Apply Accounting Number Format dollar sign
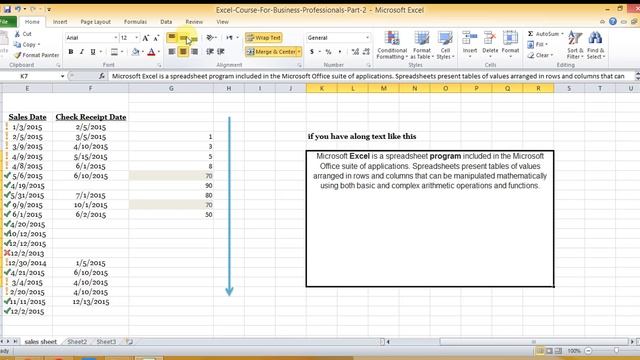 [x=312, y=52]
